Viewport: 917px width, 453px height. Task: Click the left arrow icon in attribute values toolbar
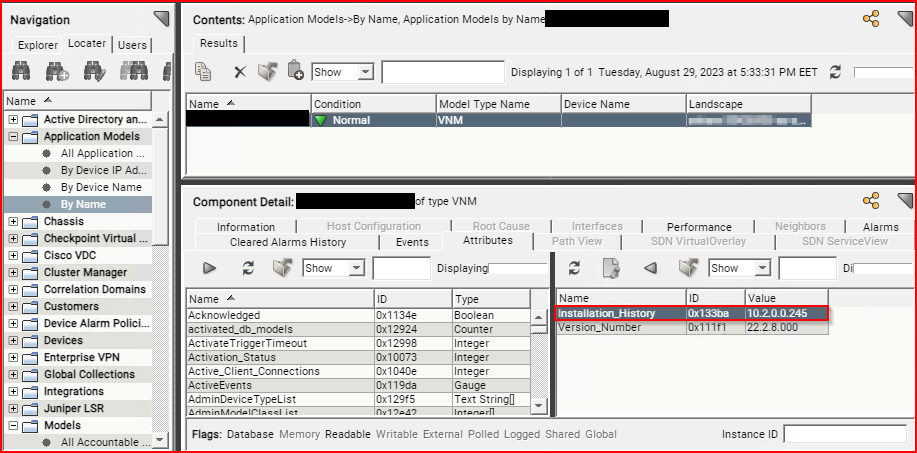coord(649,268)
